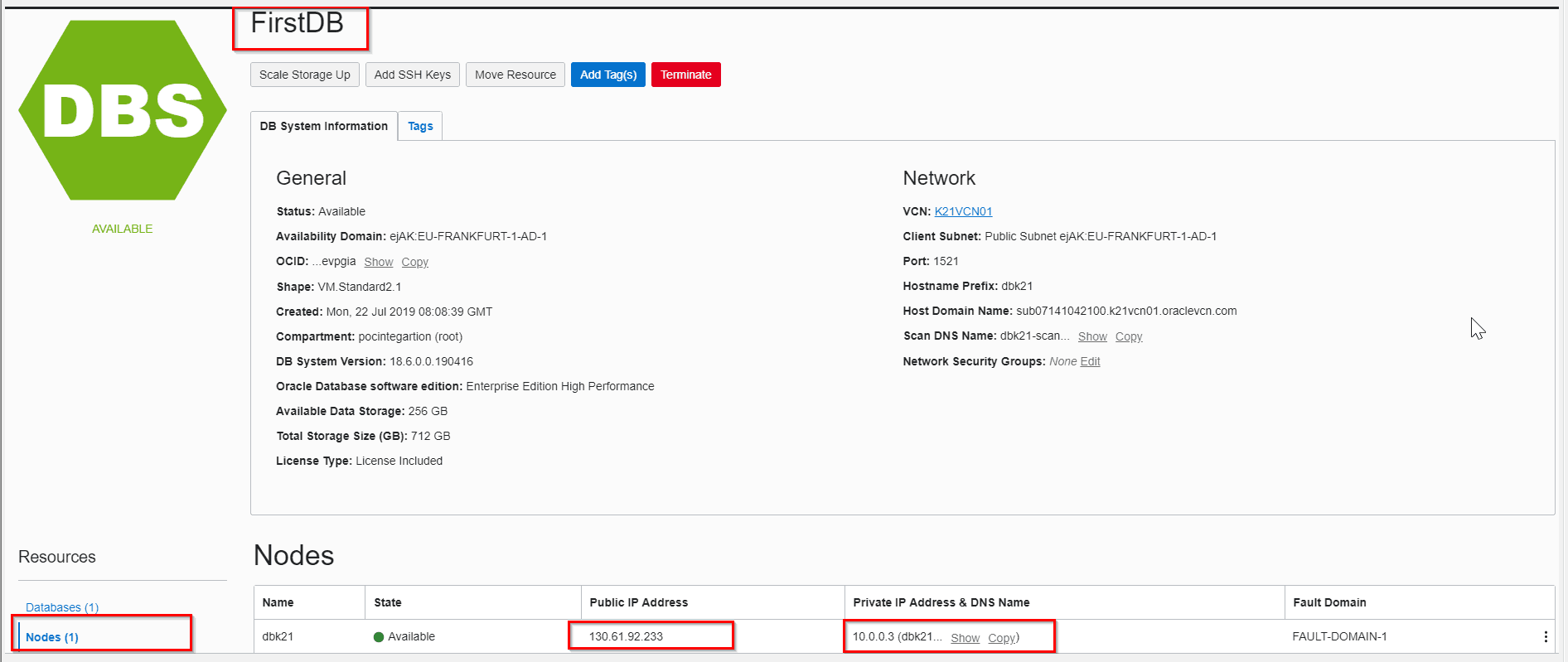
Task: Open the K21VCN01 VCN link
Action: [x=963, y=211]
